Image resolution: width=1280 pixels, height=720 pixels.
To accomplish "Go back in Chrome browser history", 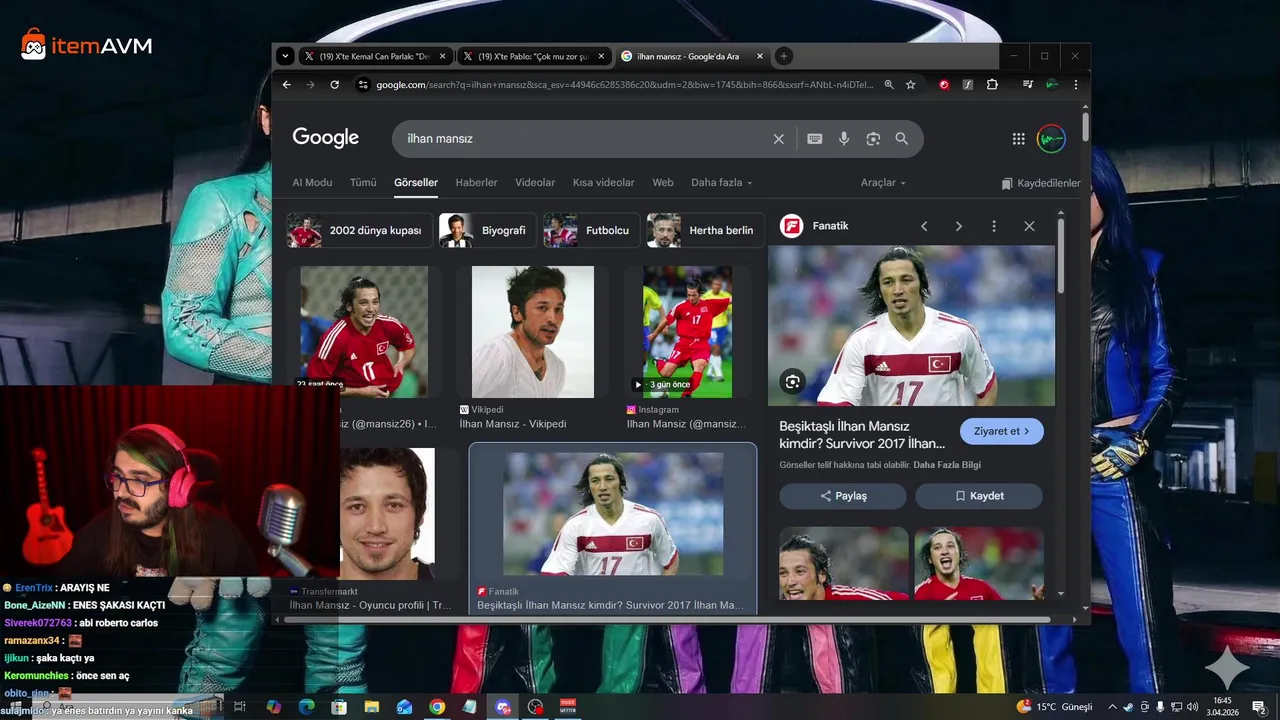I will (287, 85).
